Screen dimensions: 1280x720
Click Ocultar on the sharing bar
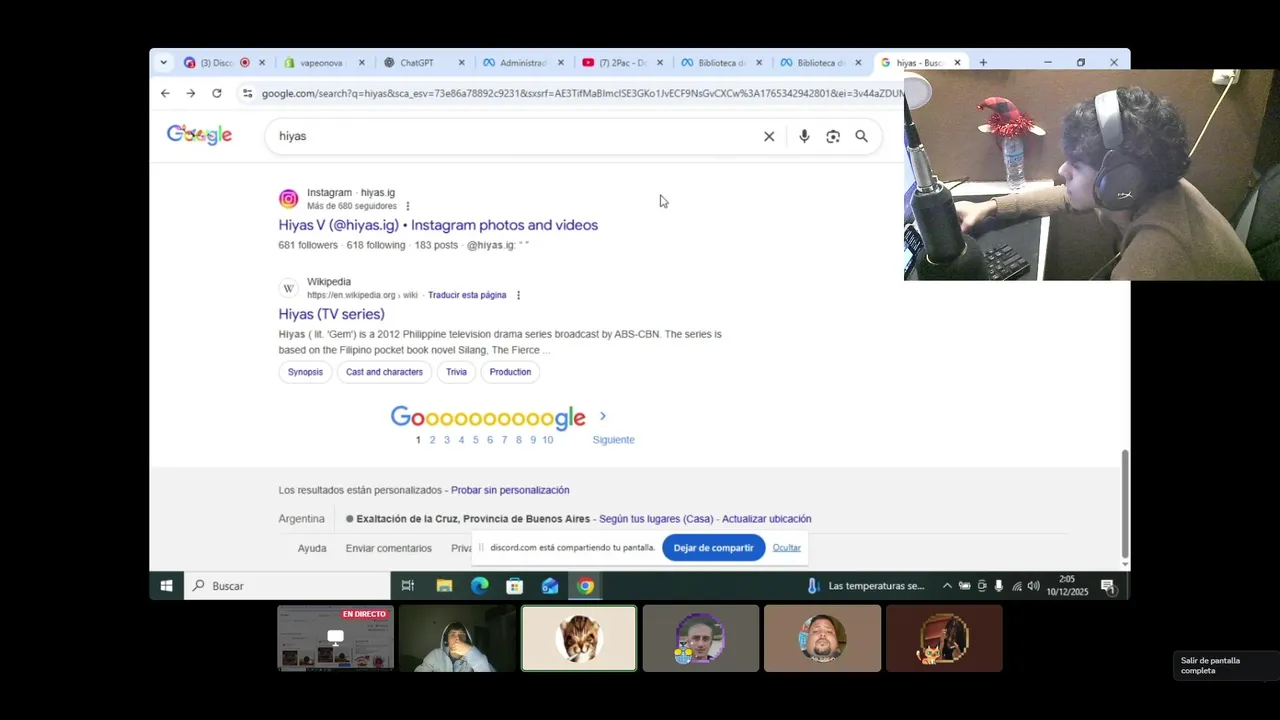(786, 548)
